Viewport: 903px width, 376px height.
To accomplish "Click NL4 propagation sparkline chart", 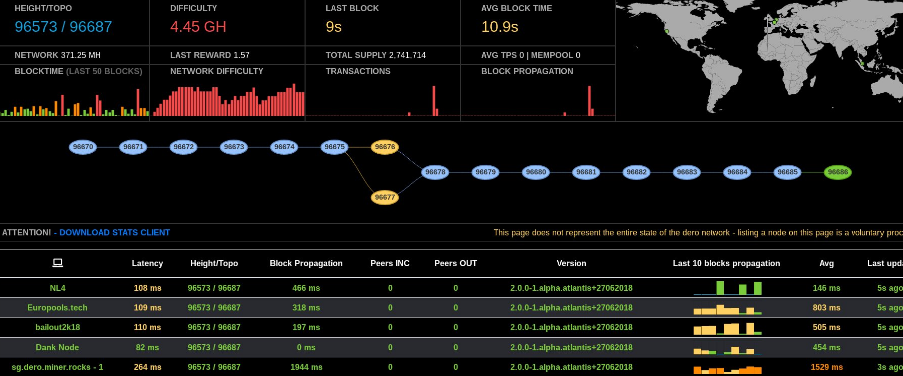I will [x=727, y=288].
